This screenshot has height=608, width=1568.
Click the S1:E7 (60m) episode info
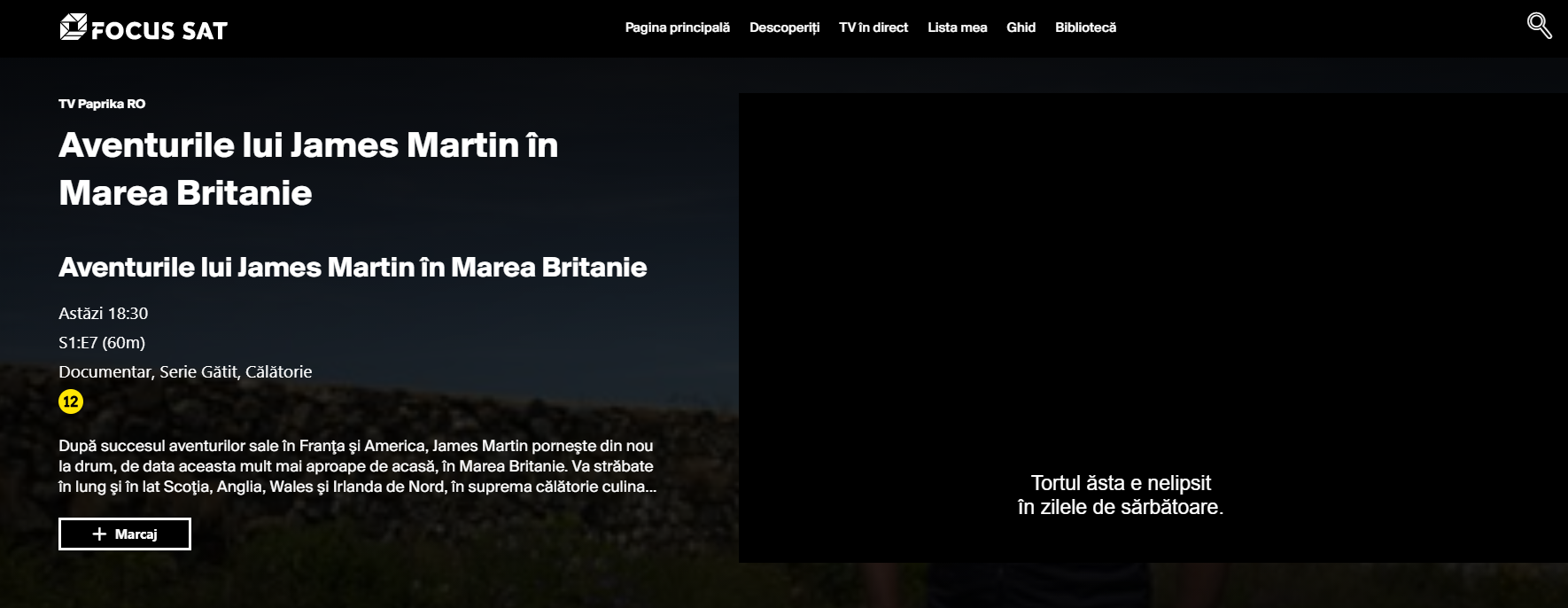pos(102,343)
